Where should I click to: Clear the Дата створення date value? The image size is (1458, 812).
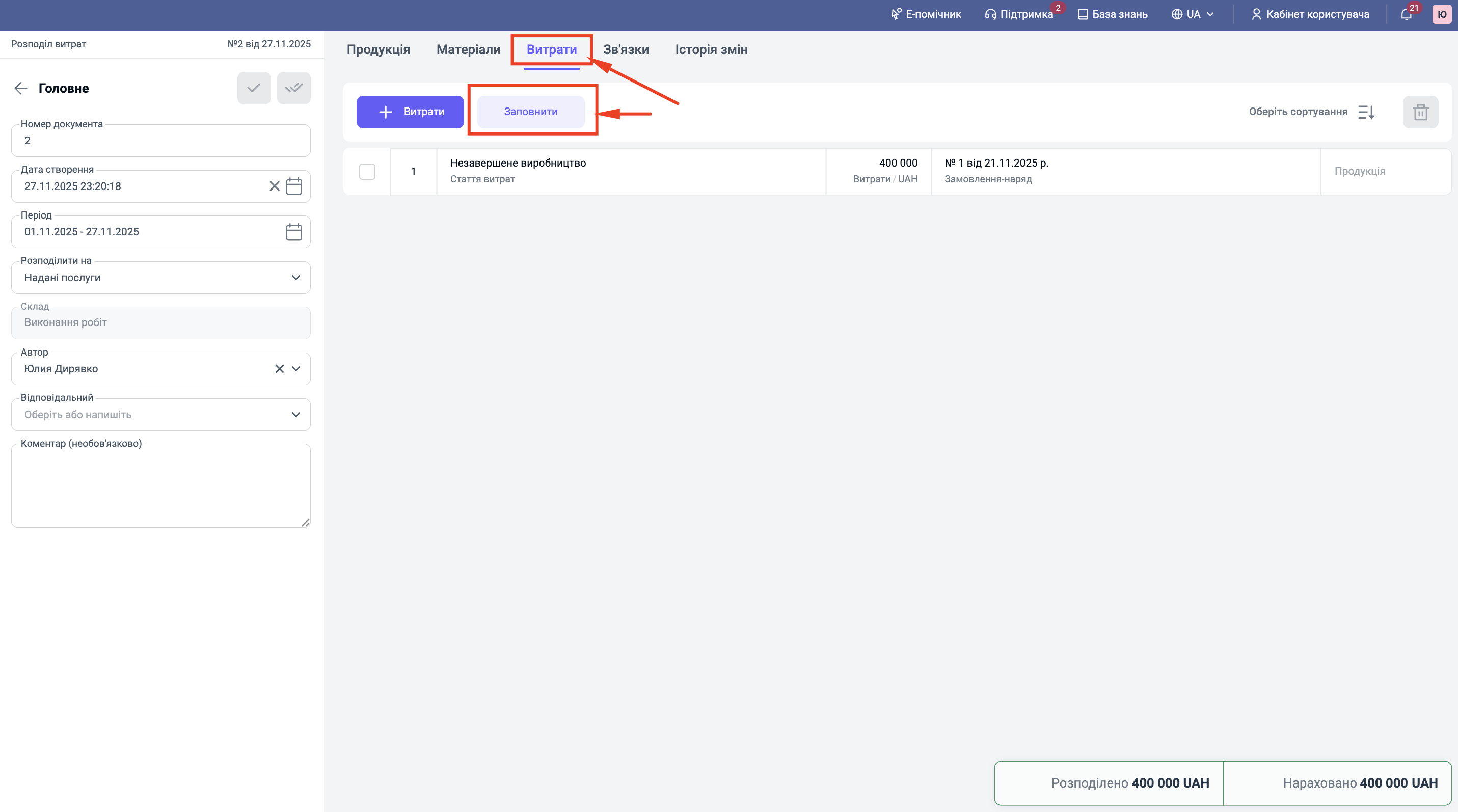(x=275, y=186)
